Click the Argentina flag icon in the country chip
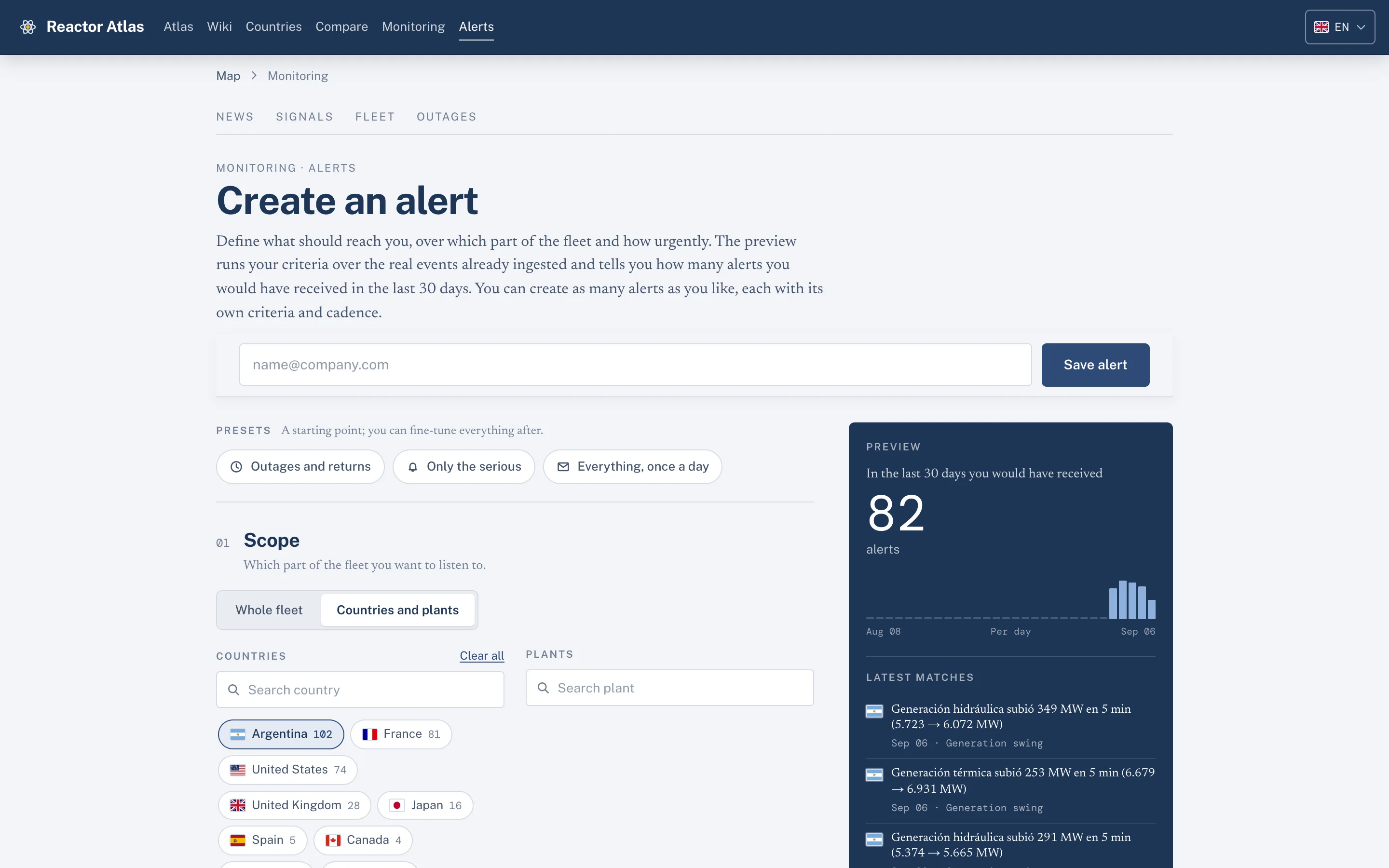 pos(238,734)
